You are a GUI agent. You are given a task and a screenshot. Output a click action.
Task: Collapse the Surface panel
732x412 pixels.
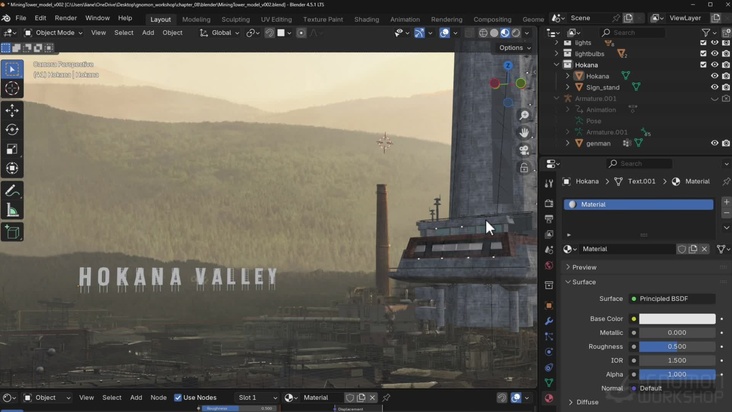[584, 282]
